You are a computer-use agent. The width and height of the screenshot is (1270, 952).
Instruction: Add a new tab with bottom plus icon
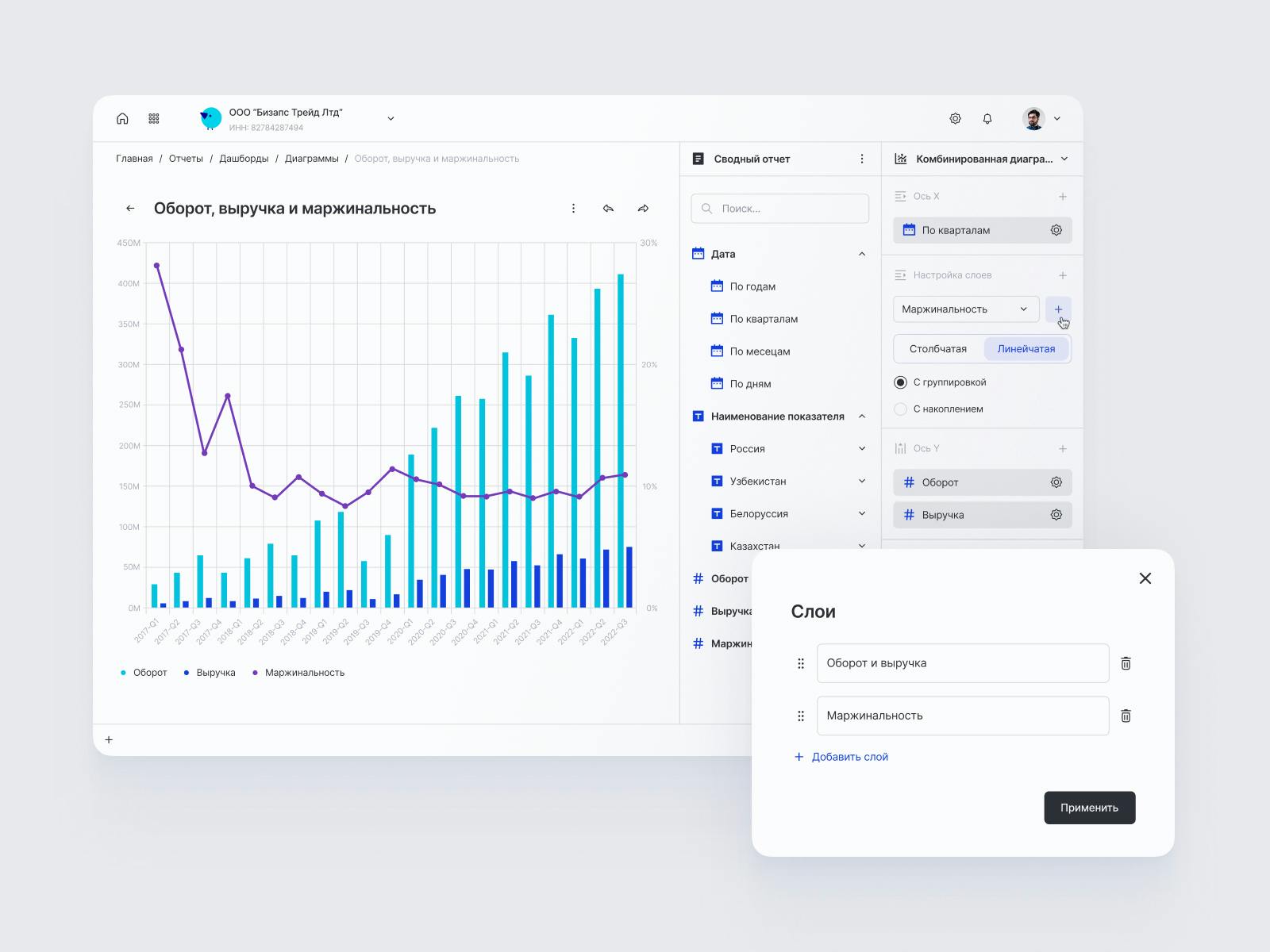click(109, 739)
